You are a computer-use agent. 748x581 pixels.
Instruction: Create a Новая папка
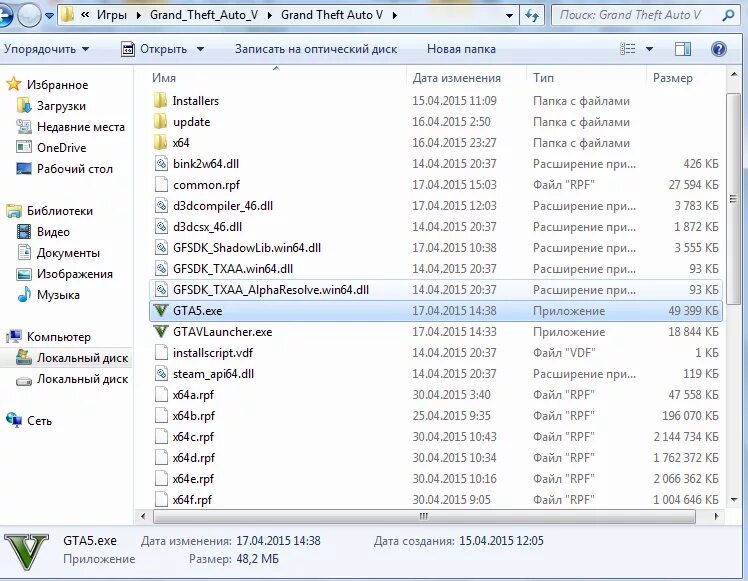pyautogui.click(x=461, y=49)
